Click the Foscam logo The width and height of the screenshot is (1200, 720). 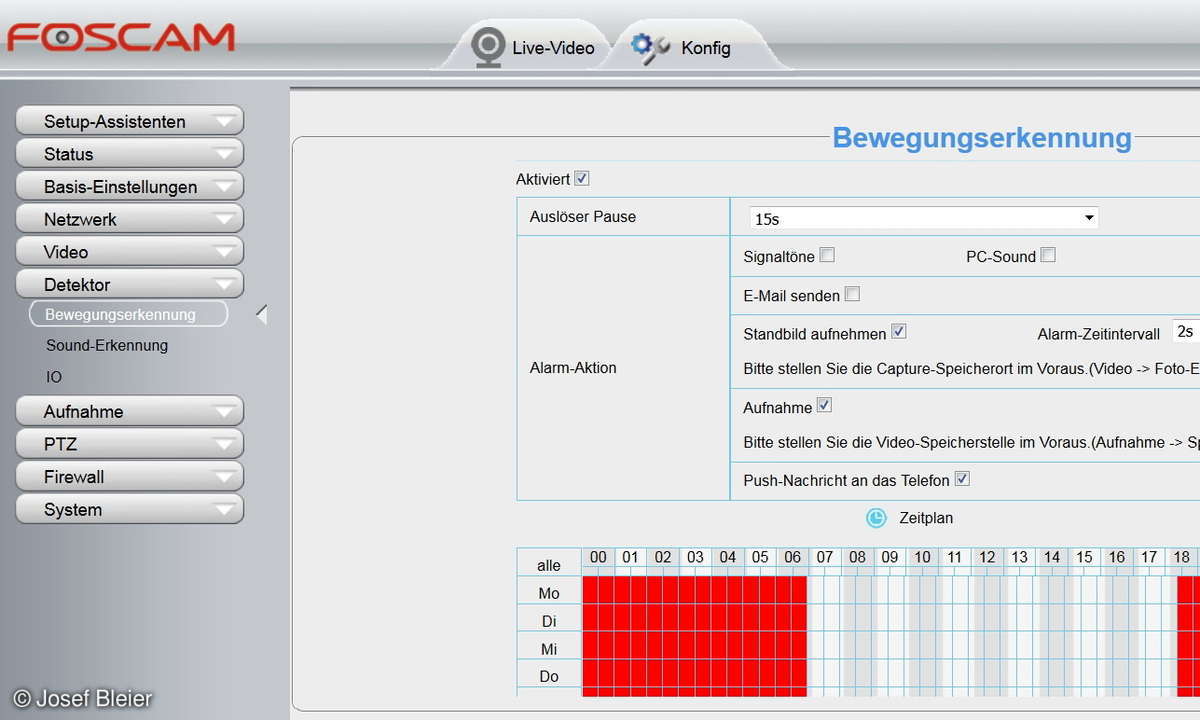121,37
